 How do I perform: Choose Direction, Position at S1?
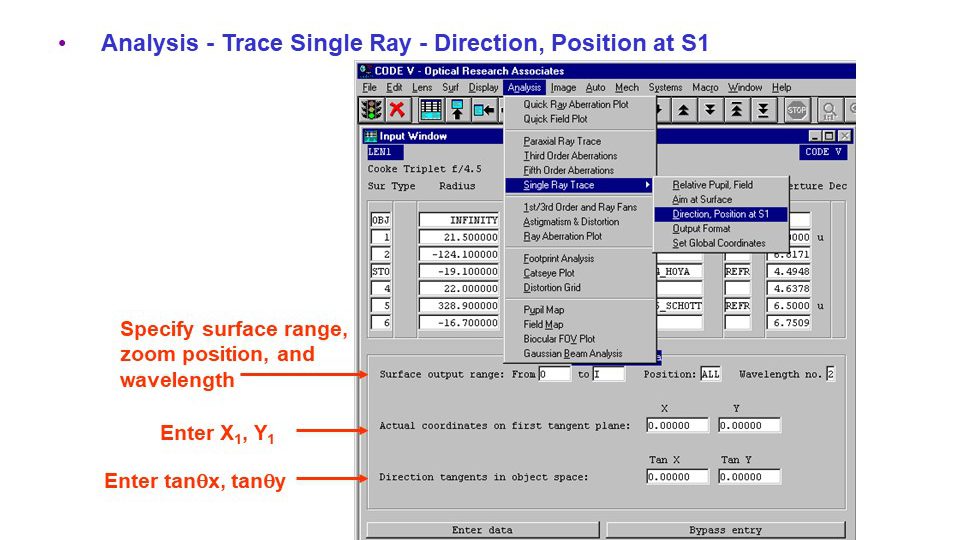pyautogui.click(x=721, y=214)
